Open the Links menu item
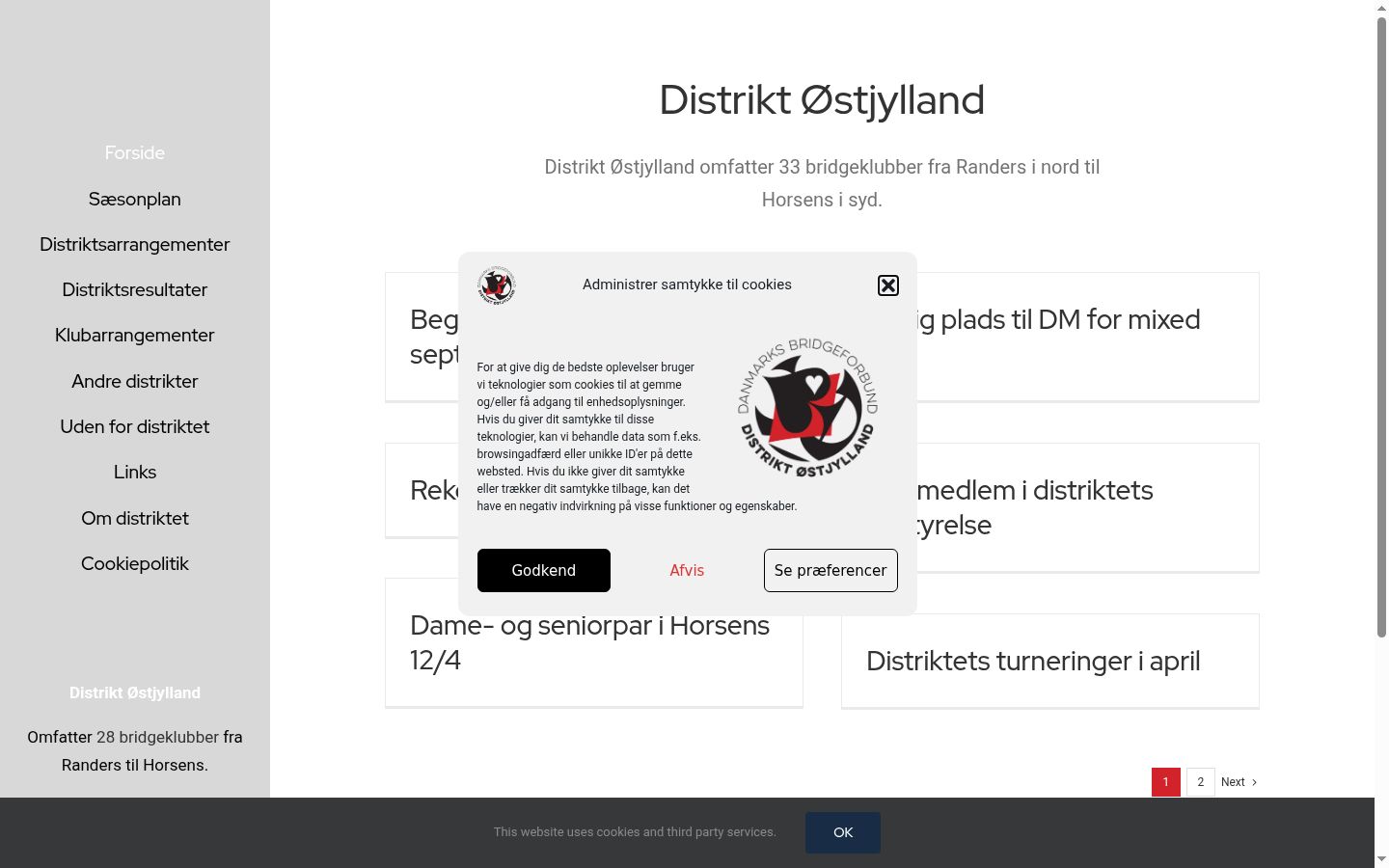The height and width of the screenshot is (868, 1389). coord(135,472)
